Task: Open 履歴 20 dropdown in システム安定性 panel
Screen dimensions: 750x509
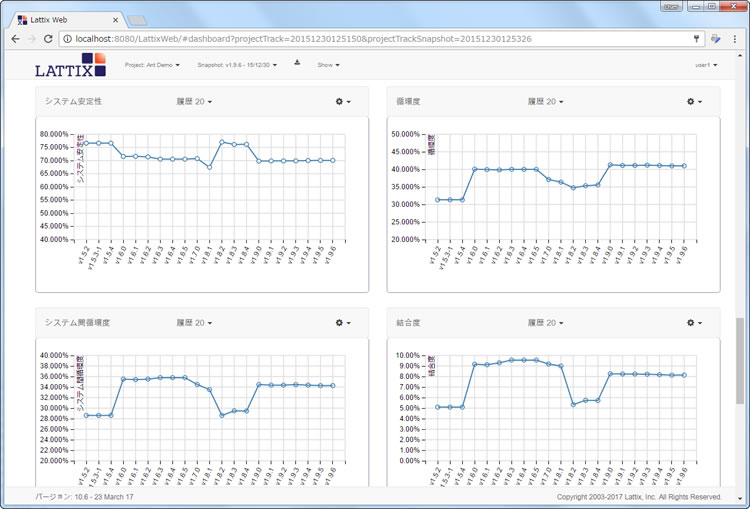Action: (194, 101)
